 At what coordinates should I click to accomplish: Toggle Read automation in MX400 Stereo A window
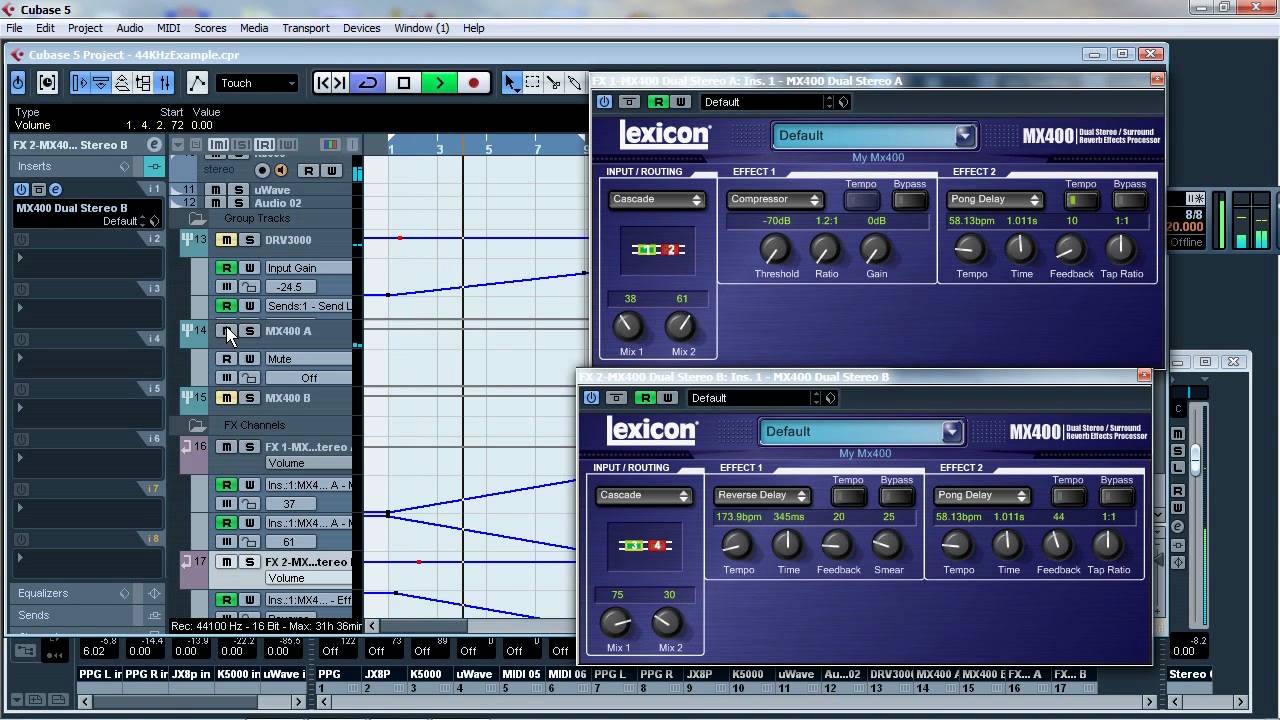coord(657,102)
